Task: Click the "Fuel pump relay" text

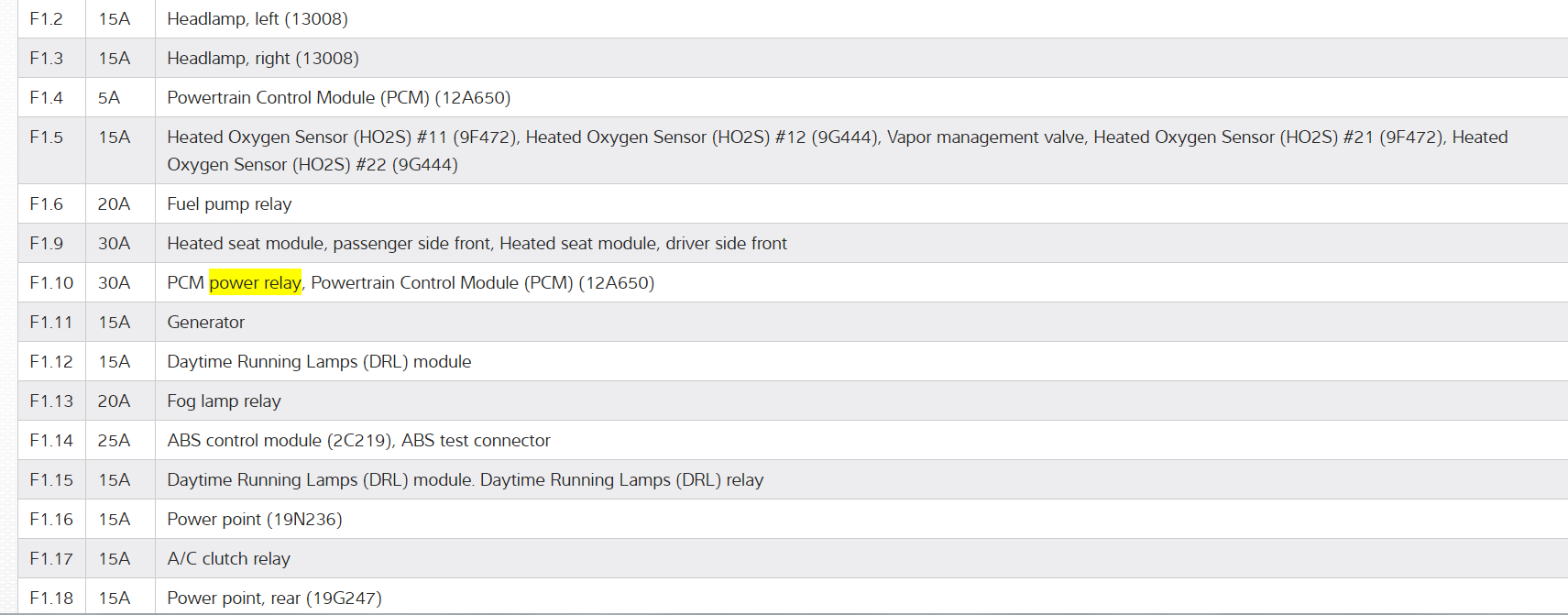Action: tap(229, 204)
